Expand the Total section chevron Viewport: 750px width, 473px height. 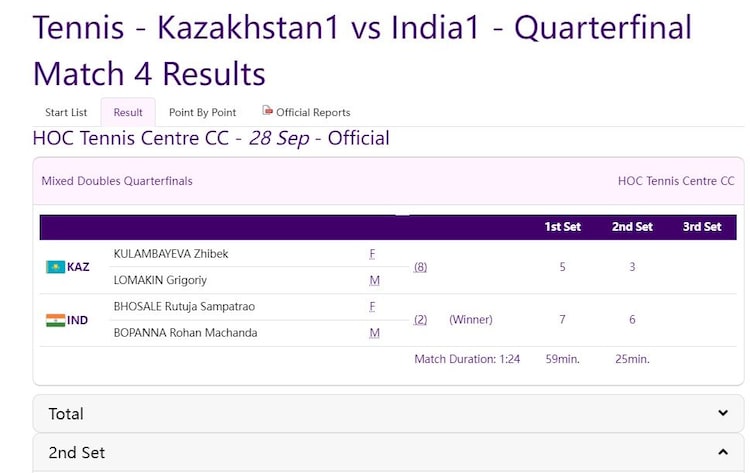(x=723, y=413)
